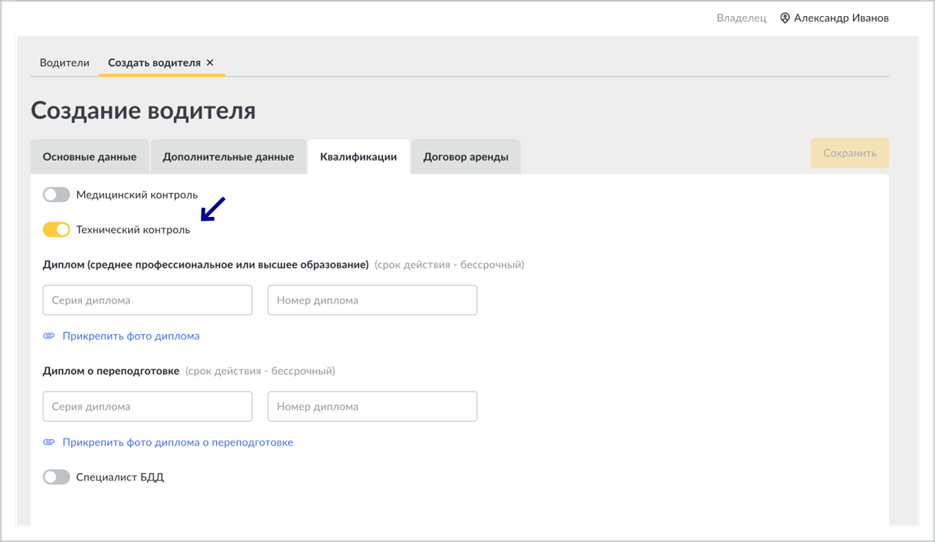Switch to the Водители tab

[x=64, y=63]
